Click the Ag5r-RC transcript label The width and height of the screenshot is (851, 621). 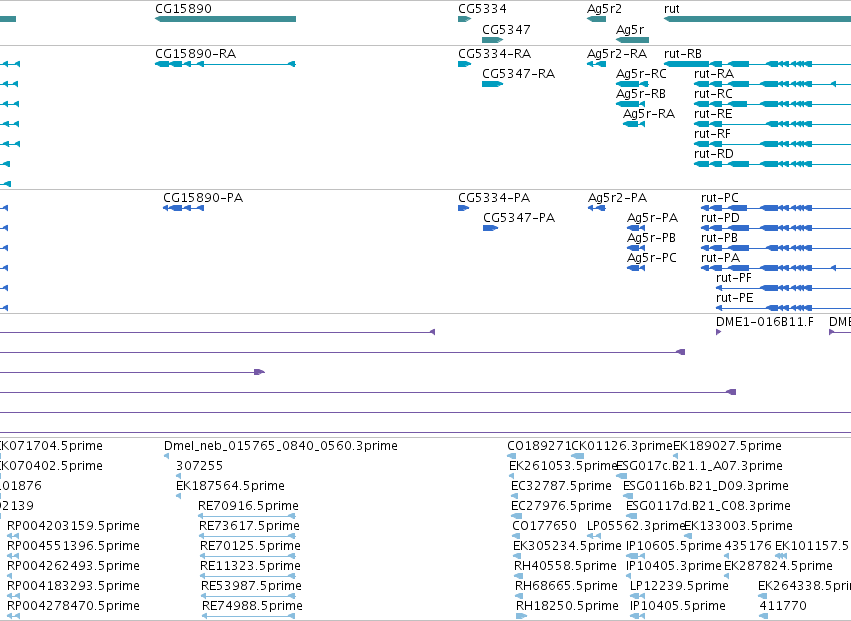point(641,74)
